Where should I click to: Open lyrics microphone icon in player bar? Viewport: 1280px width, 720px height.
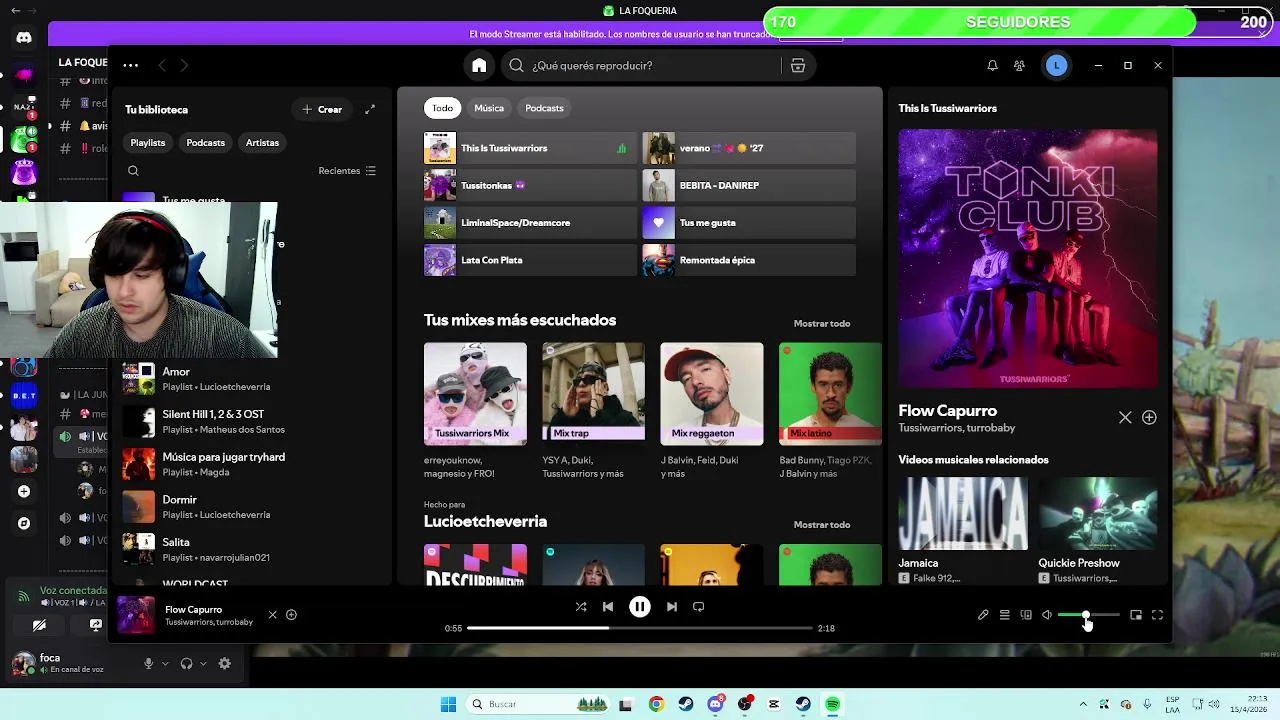pyautogui.click(x=983, y=615)
